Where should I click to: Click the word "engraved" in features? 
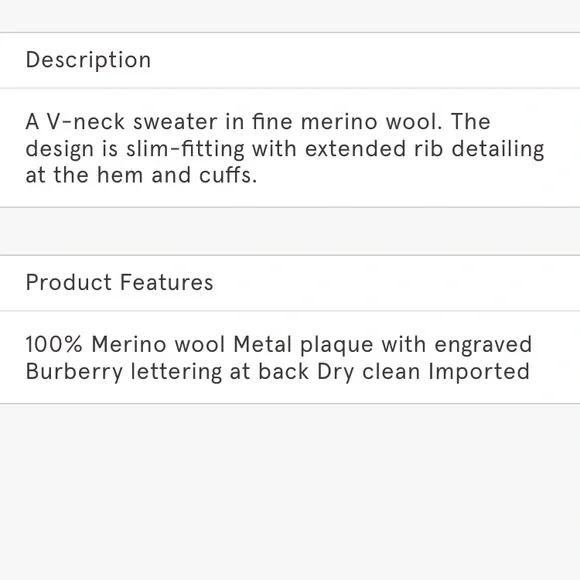click(x=483, y=345)
